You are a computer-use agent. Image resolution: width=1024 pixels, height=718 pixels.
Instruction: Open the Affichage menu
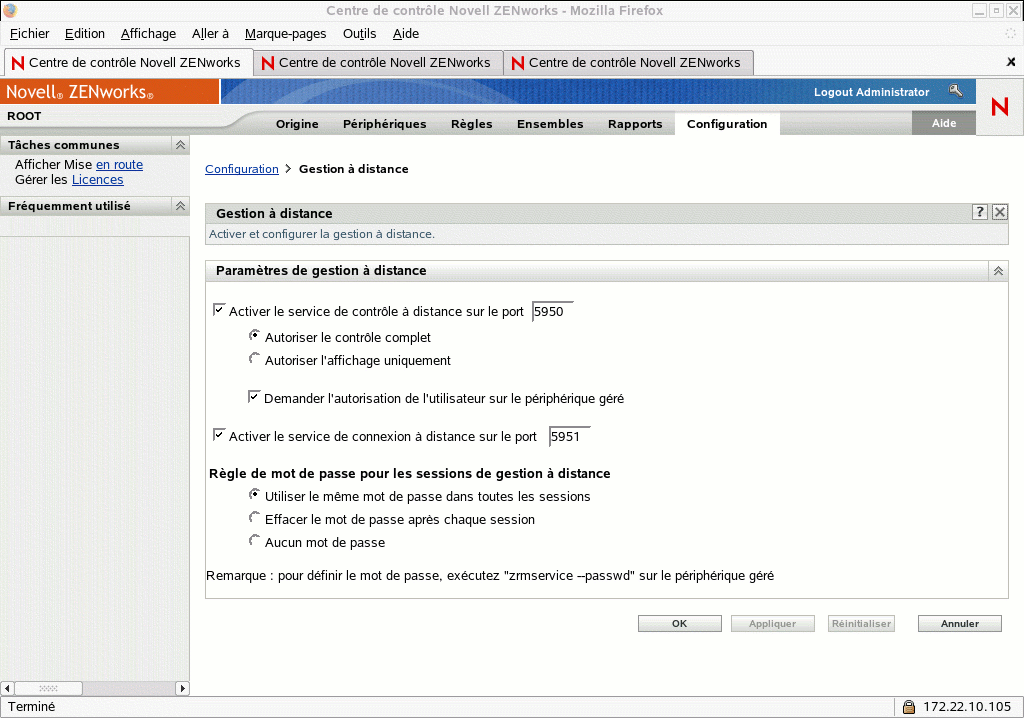148,33
